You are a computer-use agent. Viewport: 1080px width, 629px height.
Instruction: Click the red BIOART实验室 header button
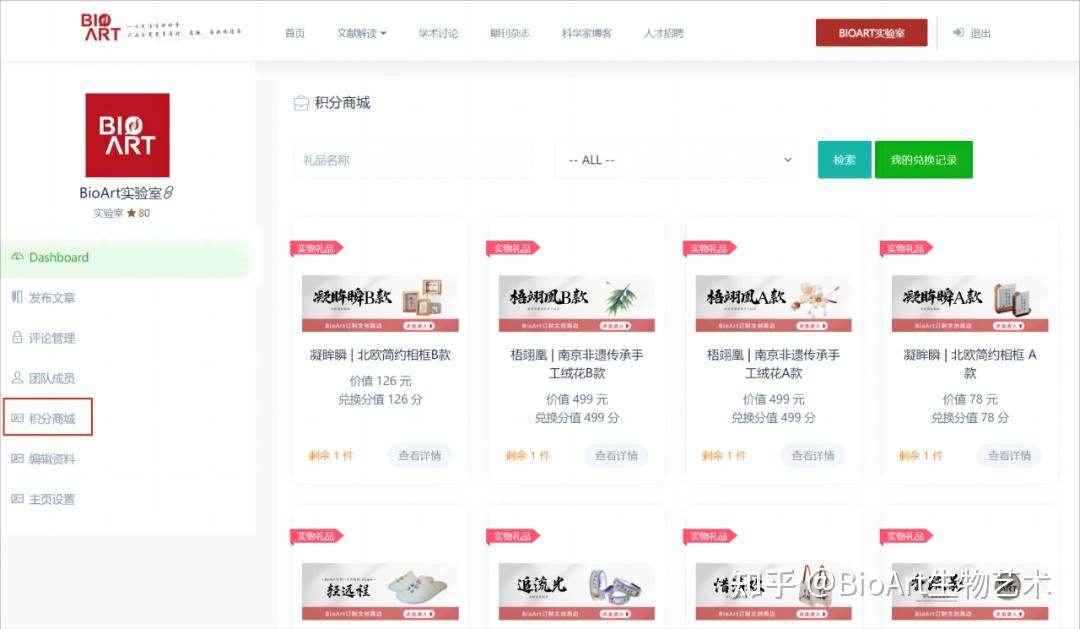[x=871, y=31]
